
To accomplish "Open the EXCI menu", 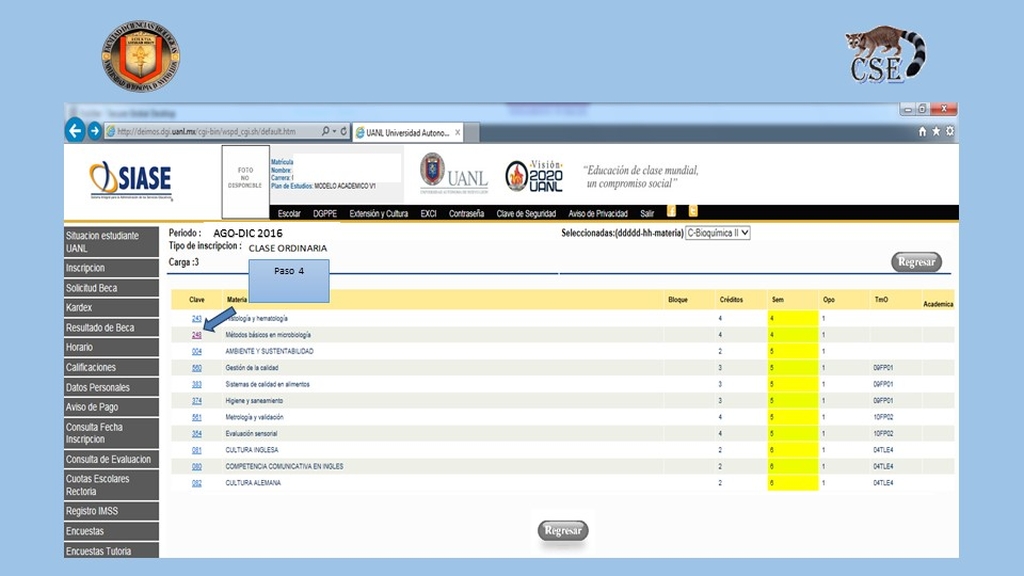I will click(428, 214).
